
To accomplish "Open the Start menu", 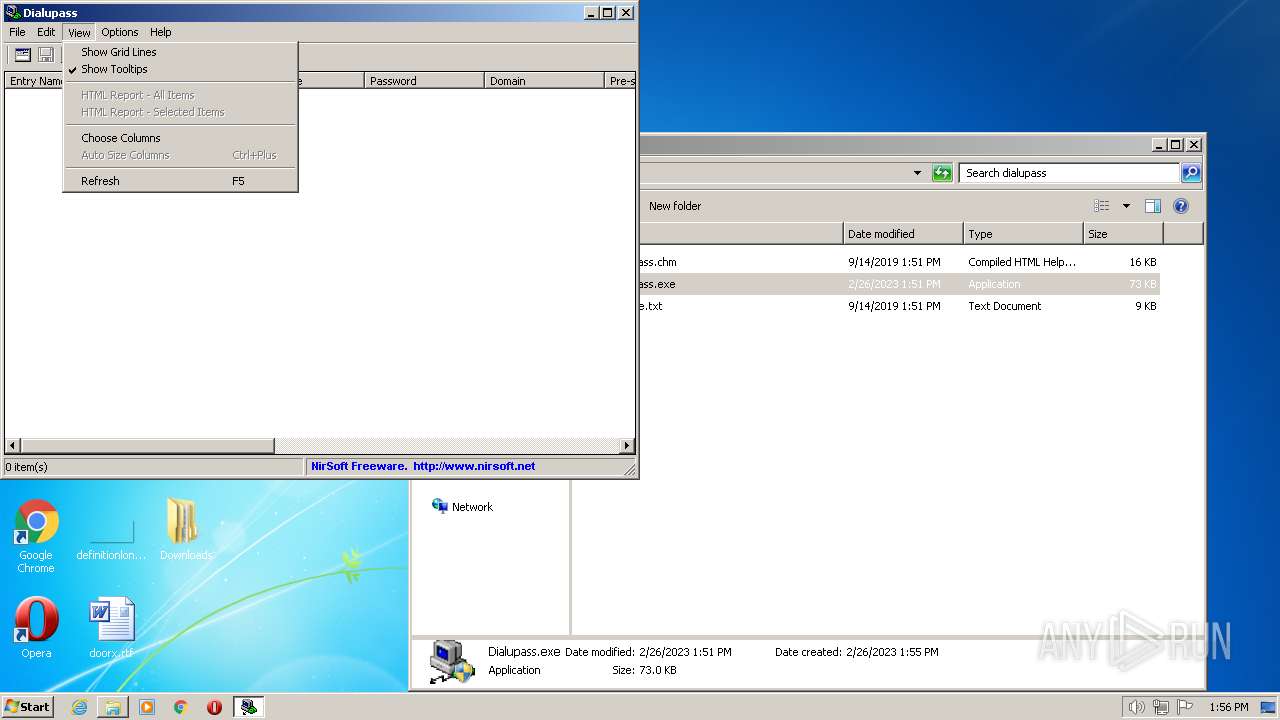I will tap(28, 707).
